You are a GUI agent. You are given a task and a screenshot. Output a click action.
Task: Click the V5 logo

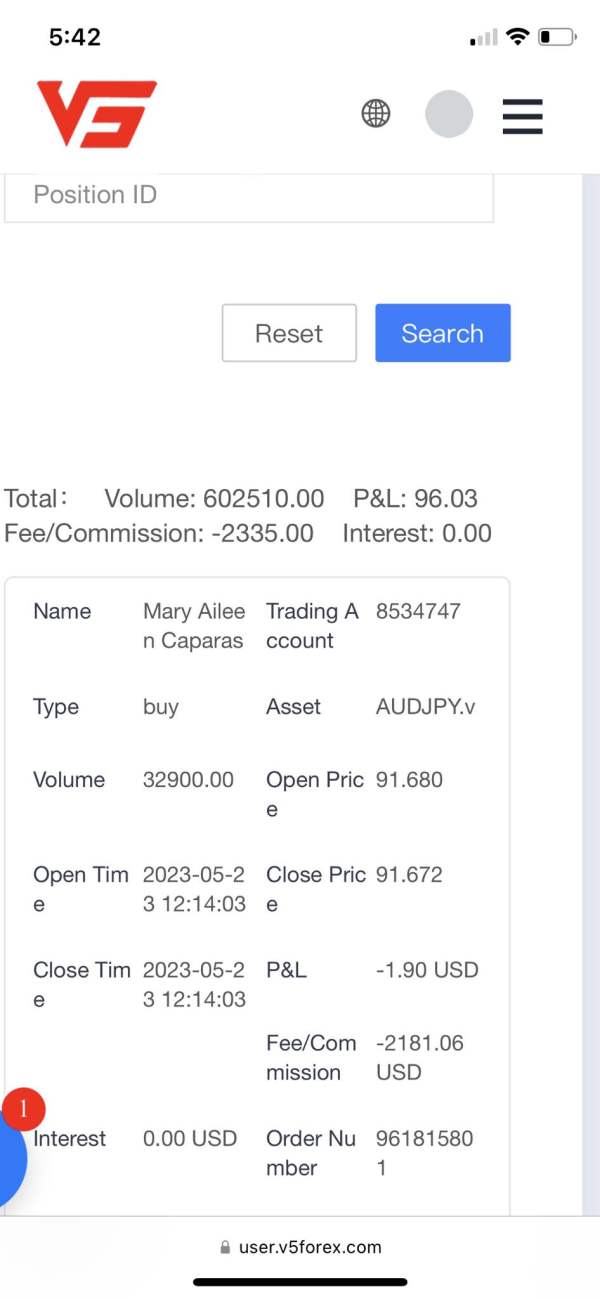[97, 114]
